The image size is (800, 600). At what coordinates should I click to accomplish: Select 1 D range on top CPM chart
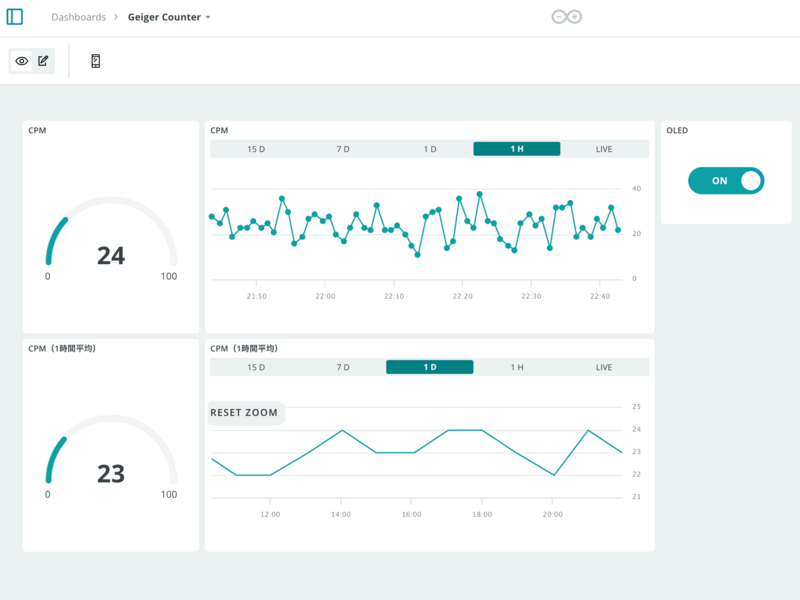[430, 149]
